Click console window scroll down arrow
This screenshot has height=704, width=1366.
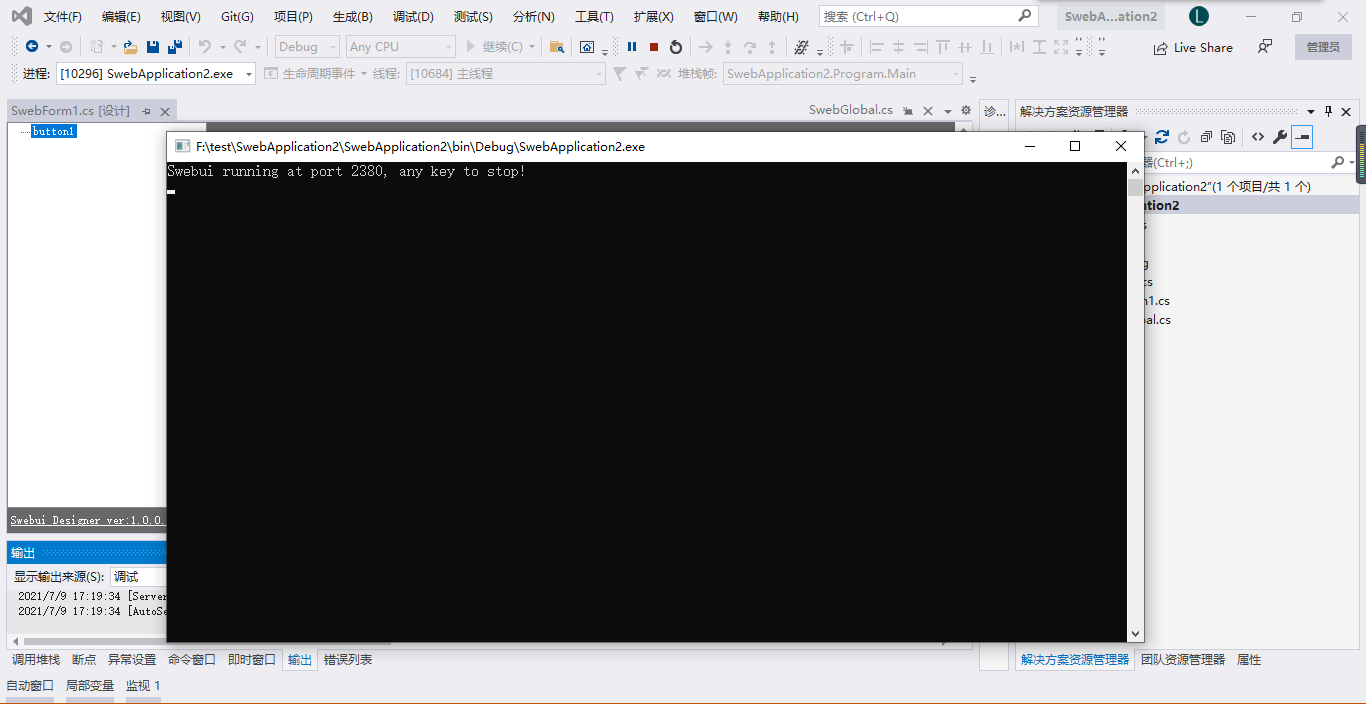(x=1135, y=634)
